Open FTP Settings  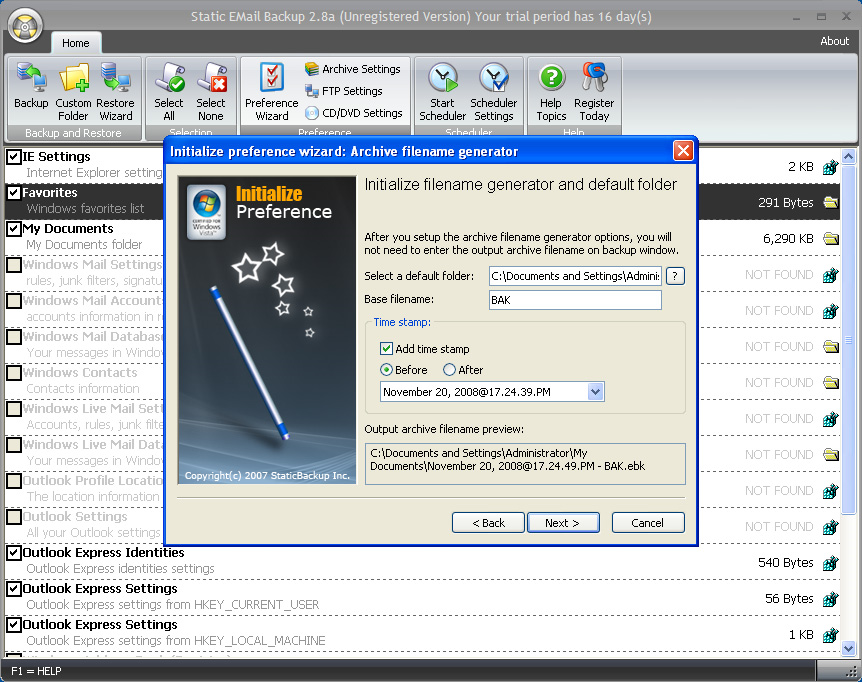point(344,91)
